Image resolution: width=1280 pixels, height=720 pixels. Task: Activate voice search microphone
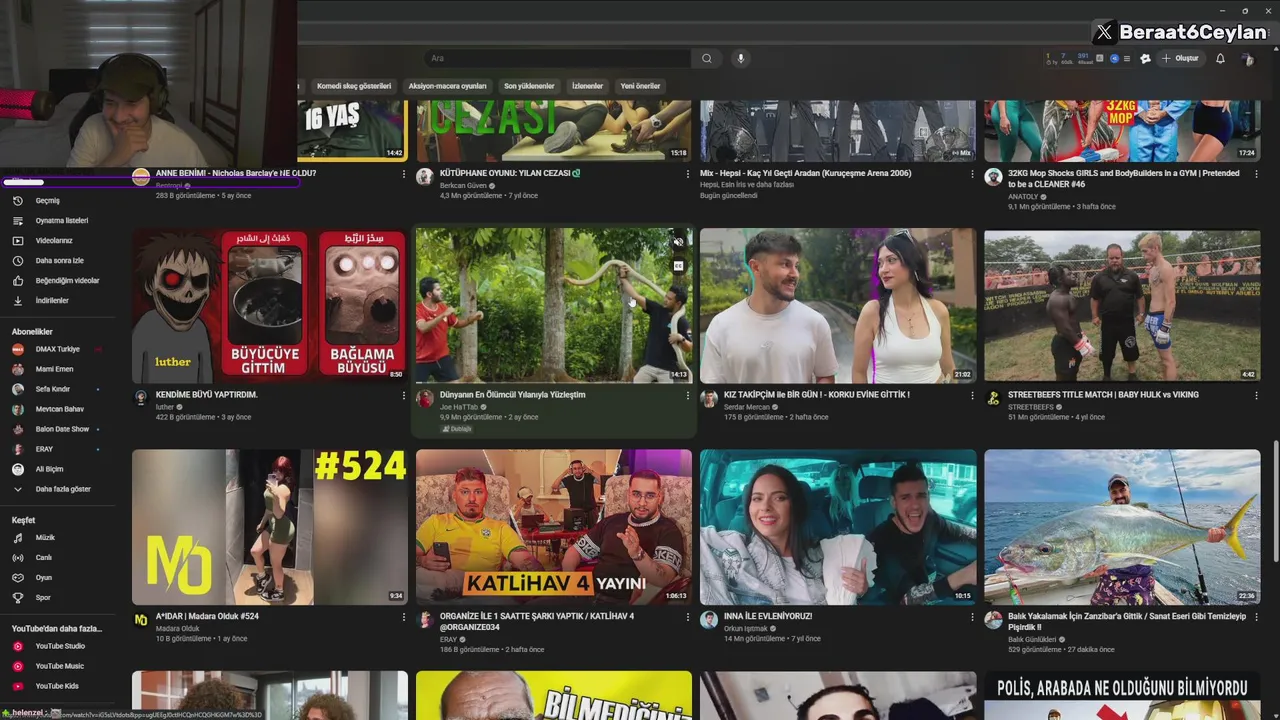click(741, 58)
